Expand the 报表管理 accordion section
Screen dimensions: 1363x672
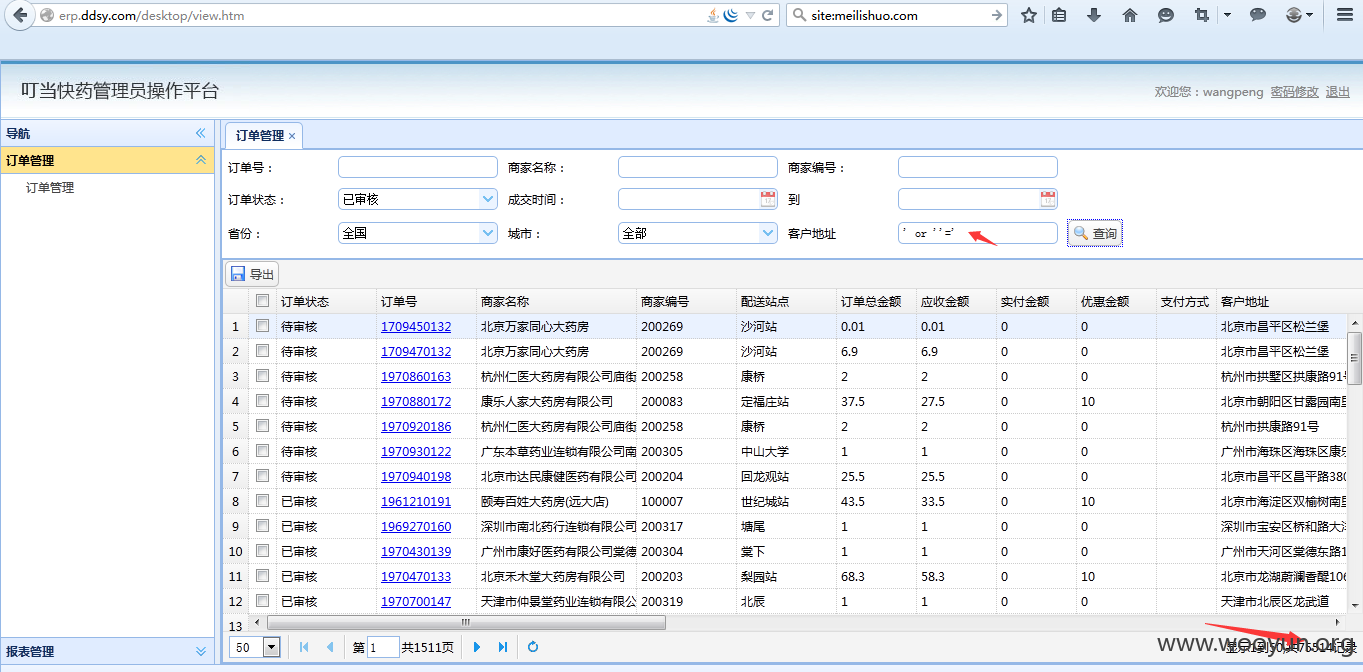click(200, 651)
